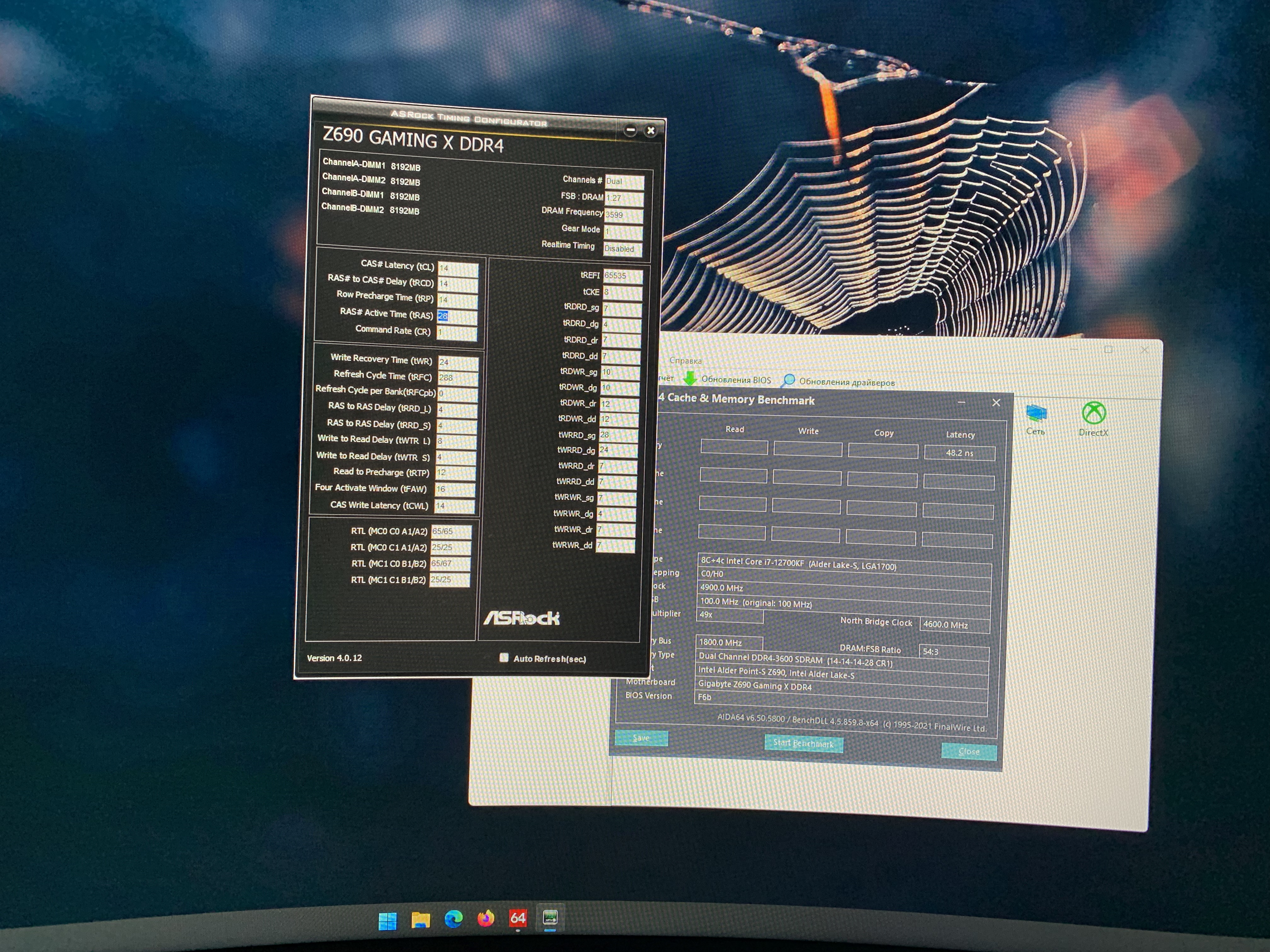Open Firefox from taskbar
Viewport: 1270px width, 952px height.
(x=486, y=919)
